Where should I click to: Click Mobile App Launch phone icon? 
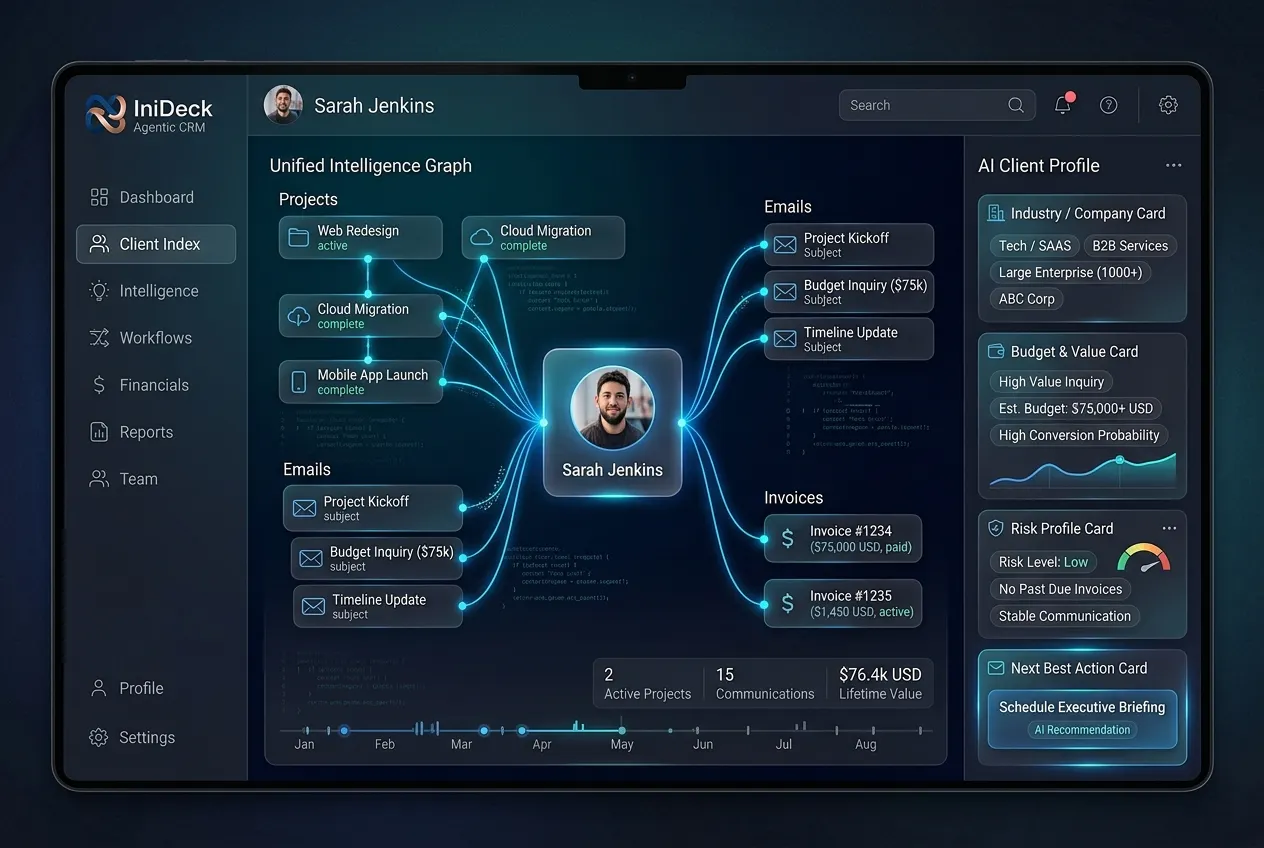point(298,382)
